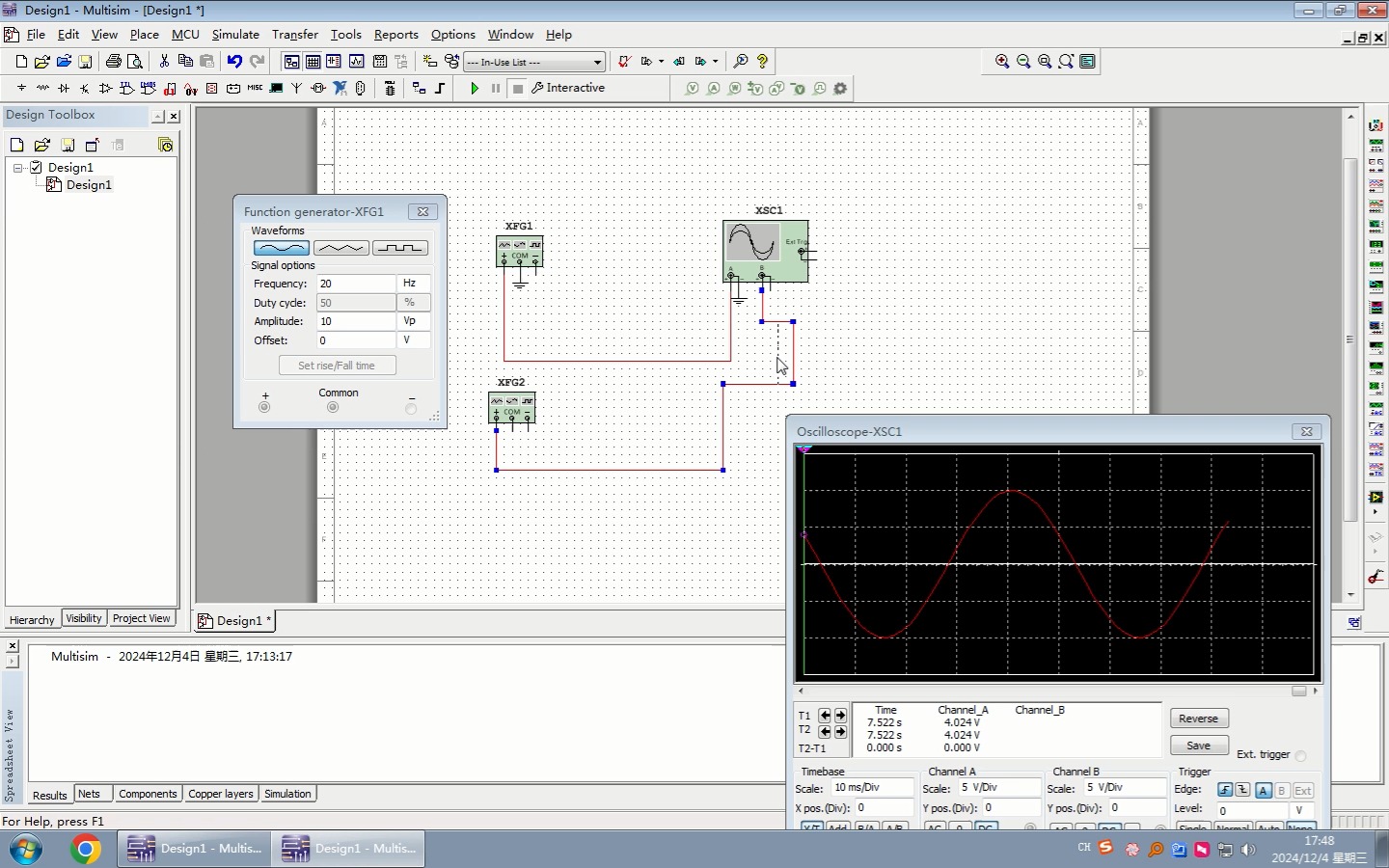Click the Print icon in the toolbar

pyautogui.click(x=114, y=62)
